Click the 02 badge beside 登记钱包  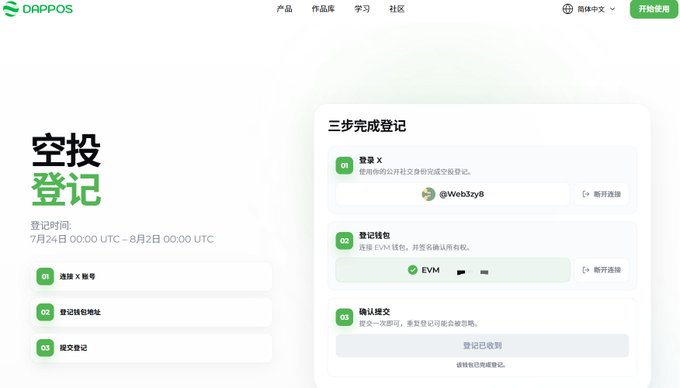(344, 241)
